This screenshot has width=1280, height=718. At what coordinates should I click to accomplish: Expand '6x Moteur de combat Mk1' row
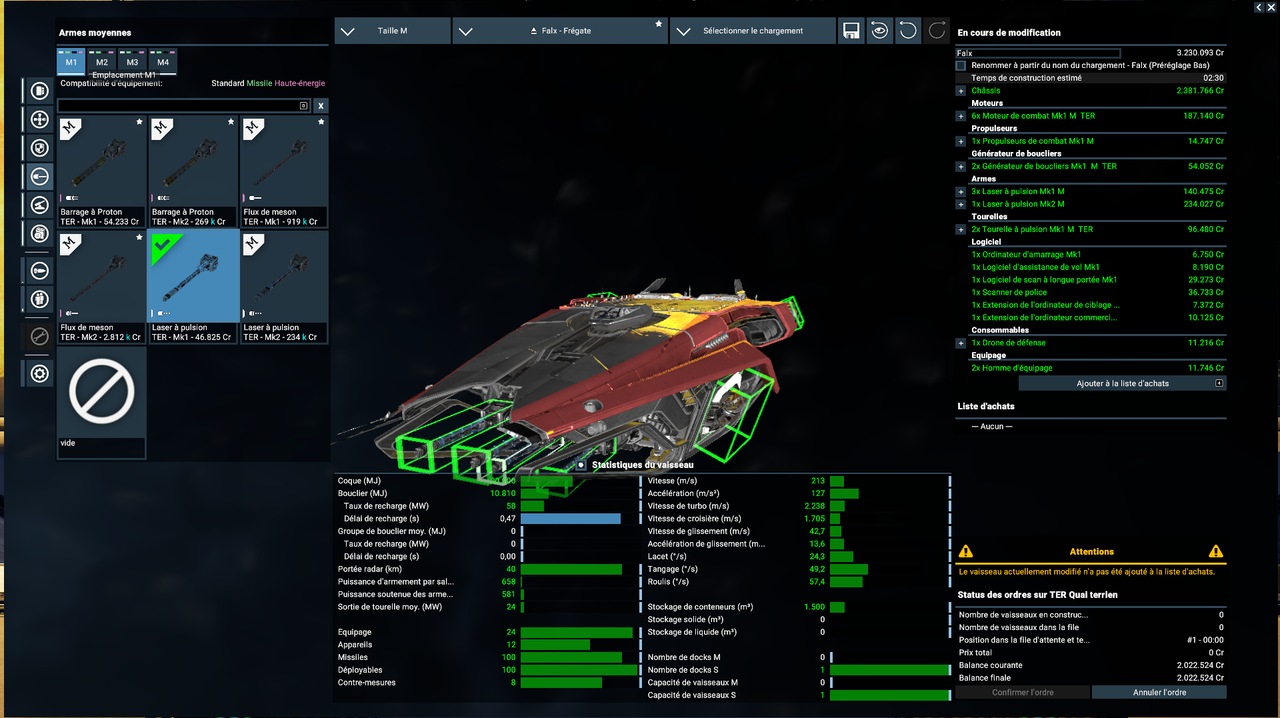[961, 116]
